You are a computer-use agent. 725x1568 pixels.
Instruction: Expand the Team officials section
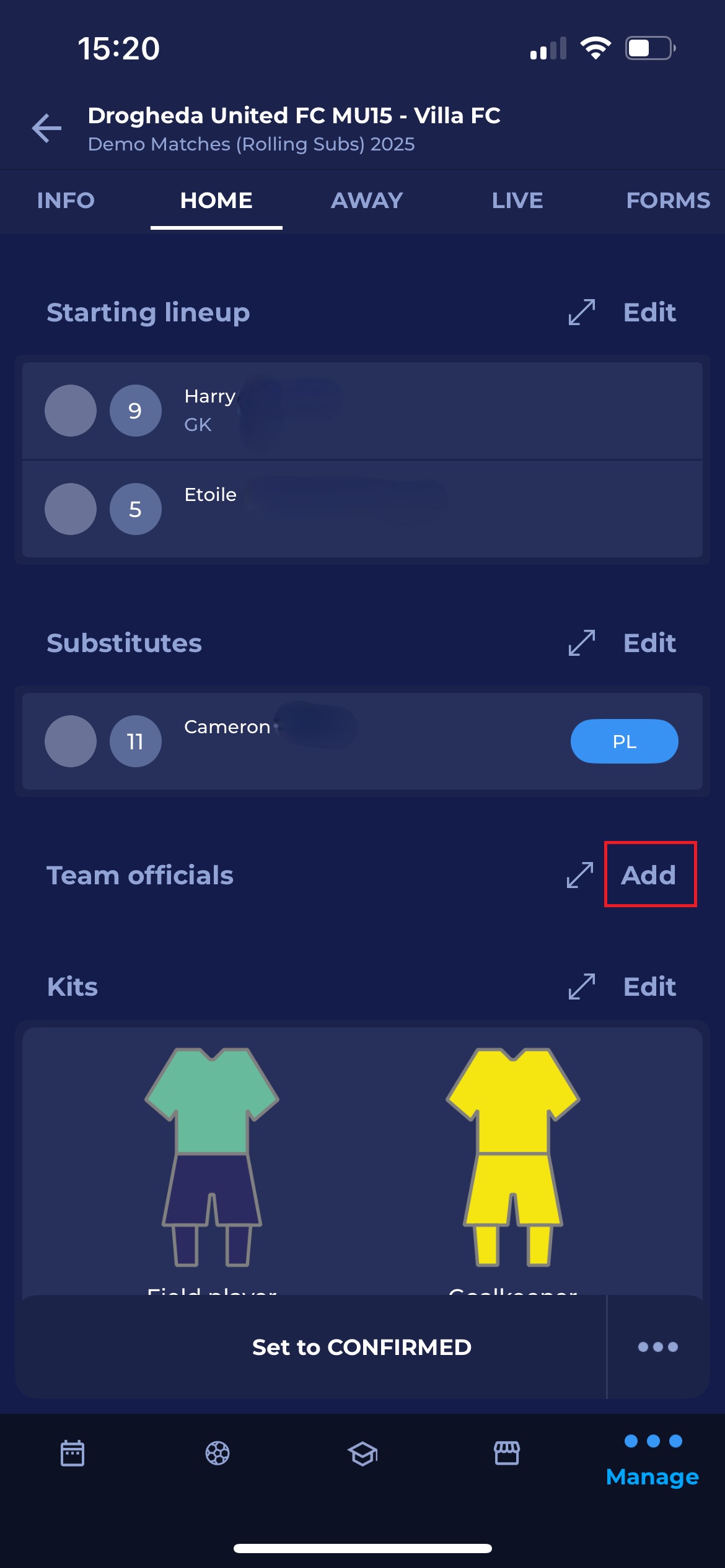(x=580, y=875)
